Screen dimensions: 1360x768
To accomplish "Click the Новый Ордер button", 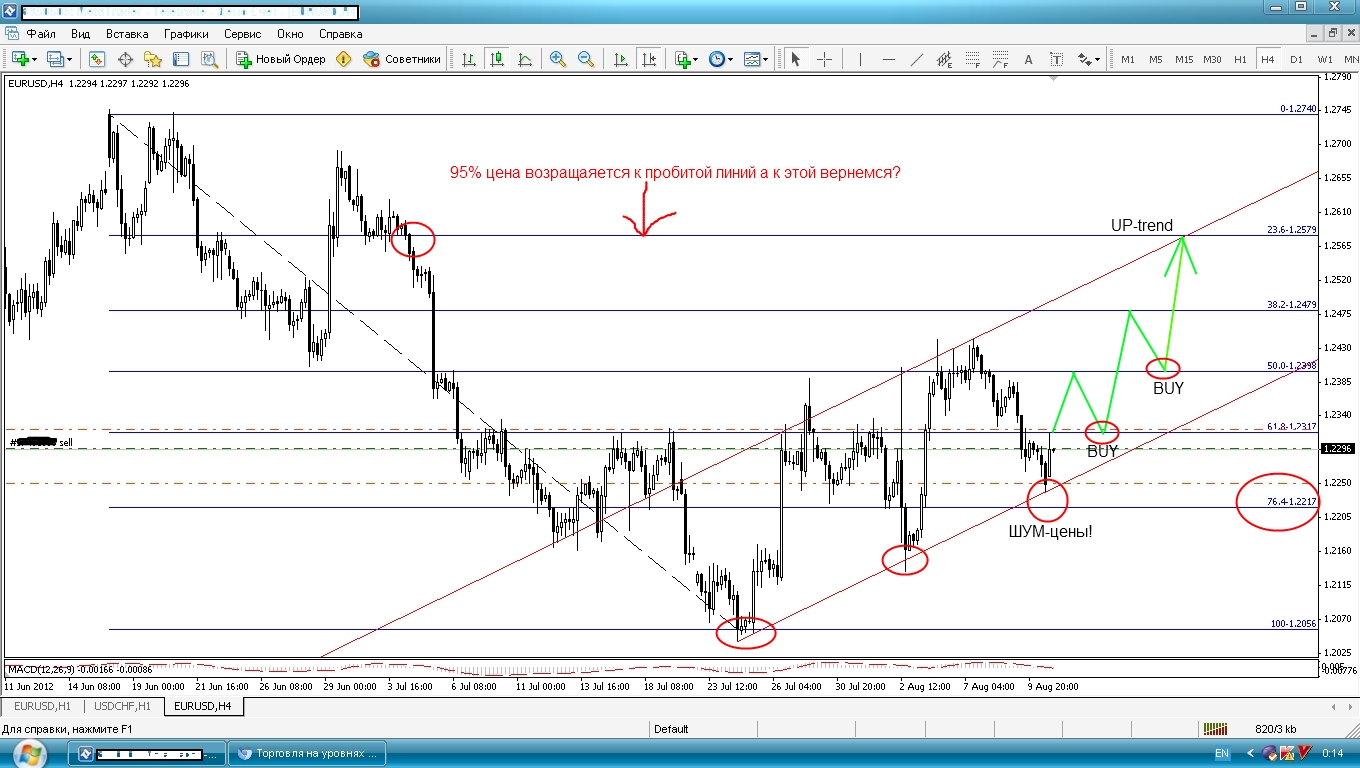I will [x=281, y=59].
